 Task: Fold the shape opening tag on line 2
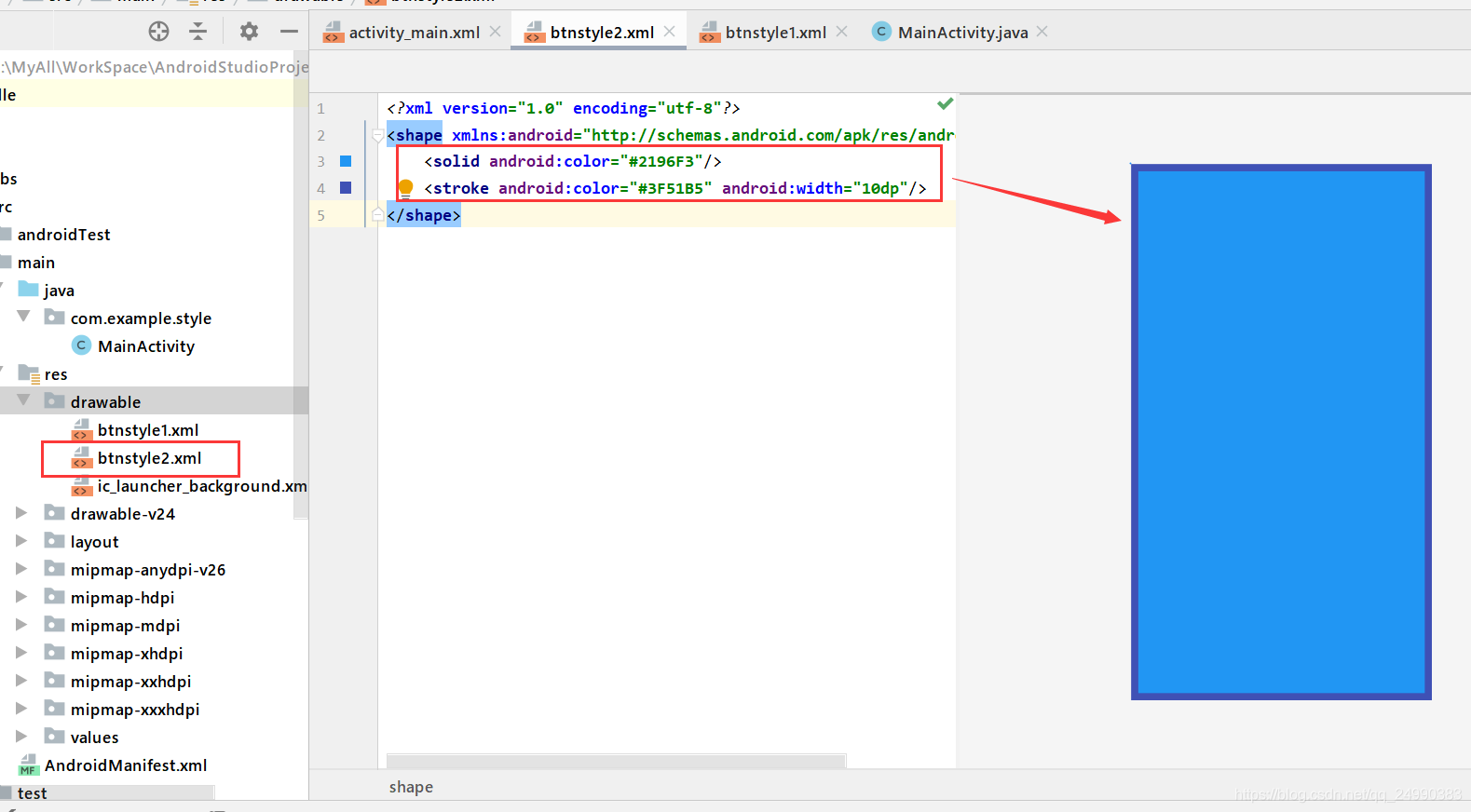click(x=377, y=135)
